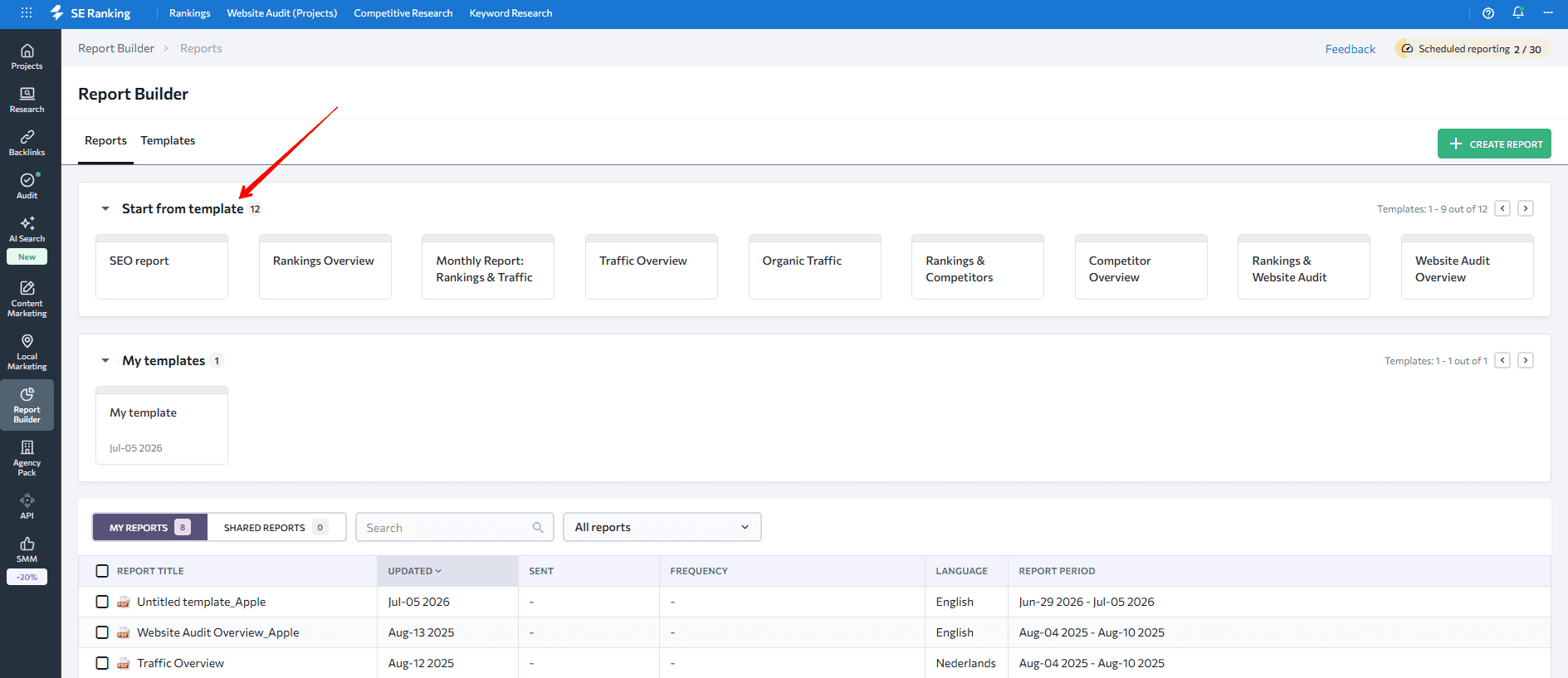Screen dimensions: 1568x678
Task: Open the help question-mark icon
Action: 1488,13
